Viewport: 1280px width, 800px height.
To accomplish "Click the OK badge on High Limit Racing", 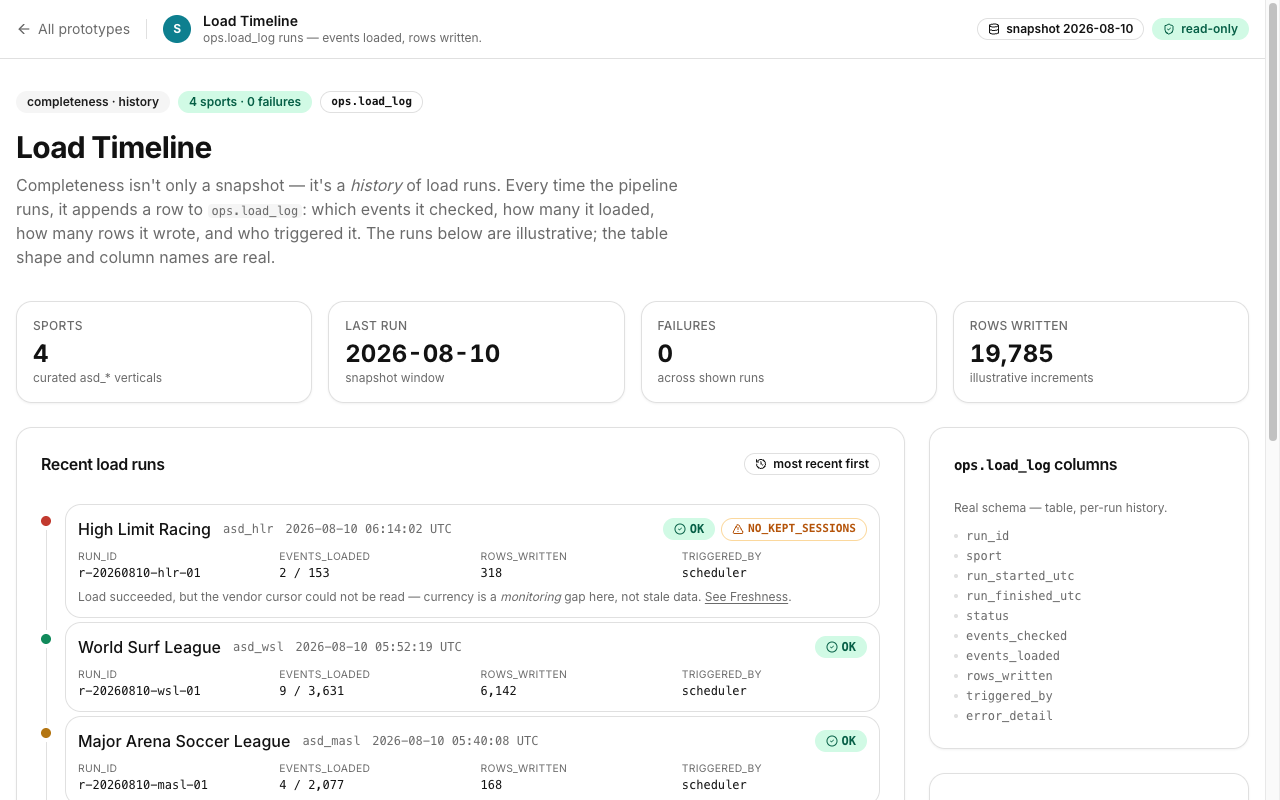I will 689,529.
